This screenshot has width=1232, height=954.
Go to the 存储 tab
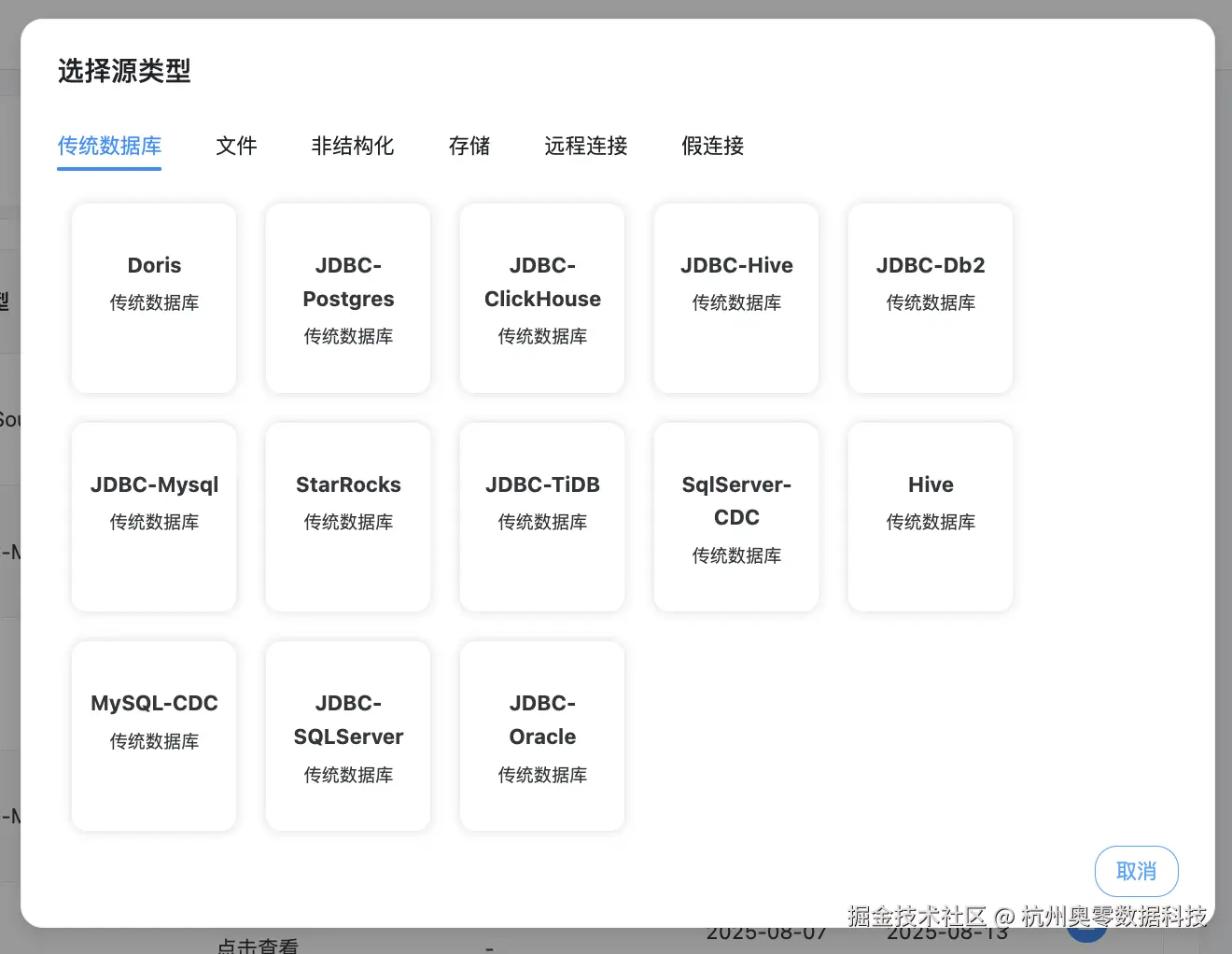tap(469, 146)
